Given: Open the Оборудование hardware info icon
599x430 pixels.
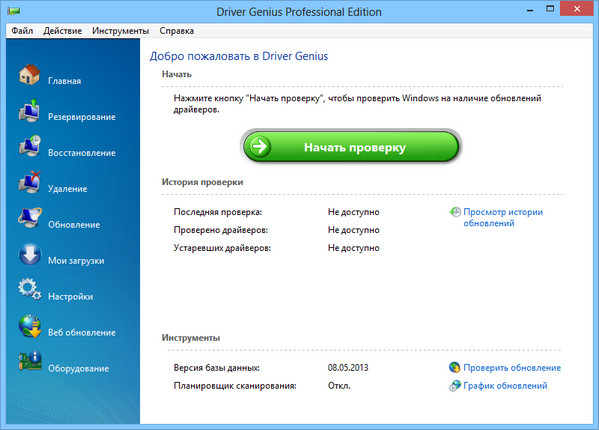Looking at the screenshot, I should (30, 361).
